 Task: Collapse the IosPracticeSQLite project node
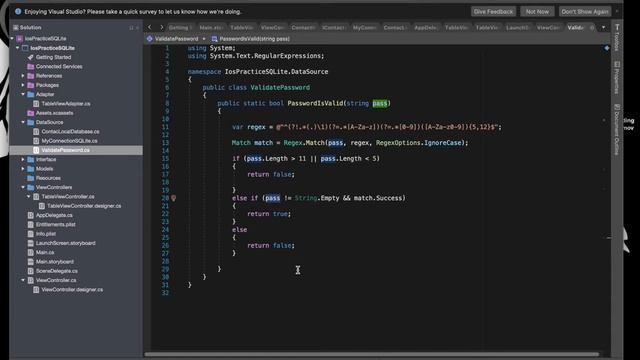tap(18, 48)
